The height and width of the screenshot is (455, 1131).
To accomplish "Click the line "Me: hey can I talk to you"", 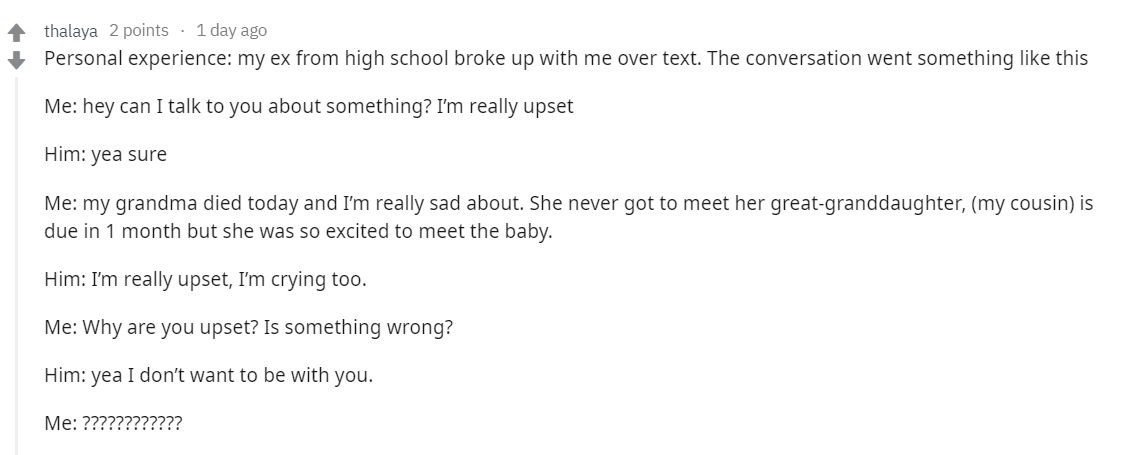I will 309,107.
